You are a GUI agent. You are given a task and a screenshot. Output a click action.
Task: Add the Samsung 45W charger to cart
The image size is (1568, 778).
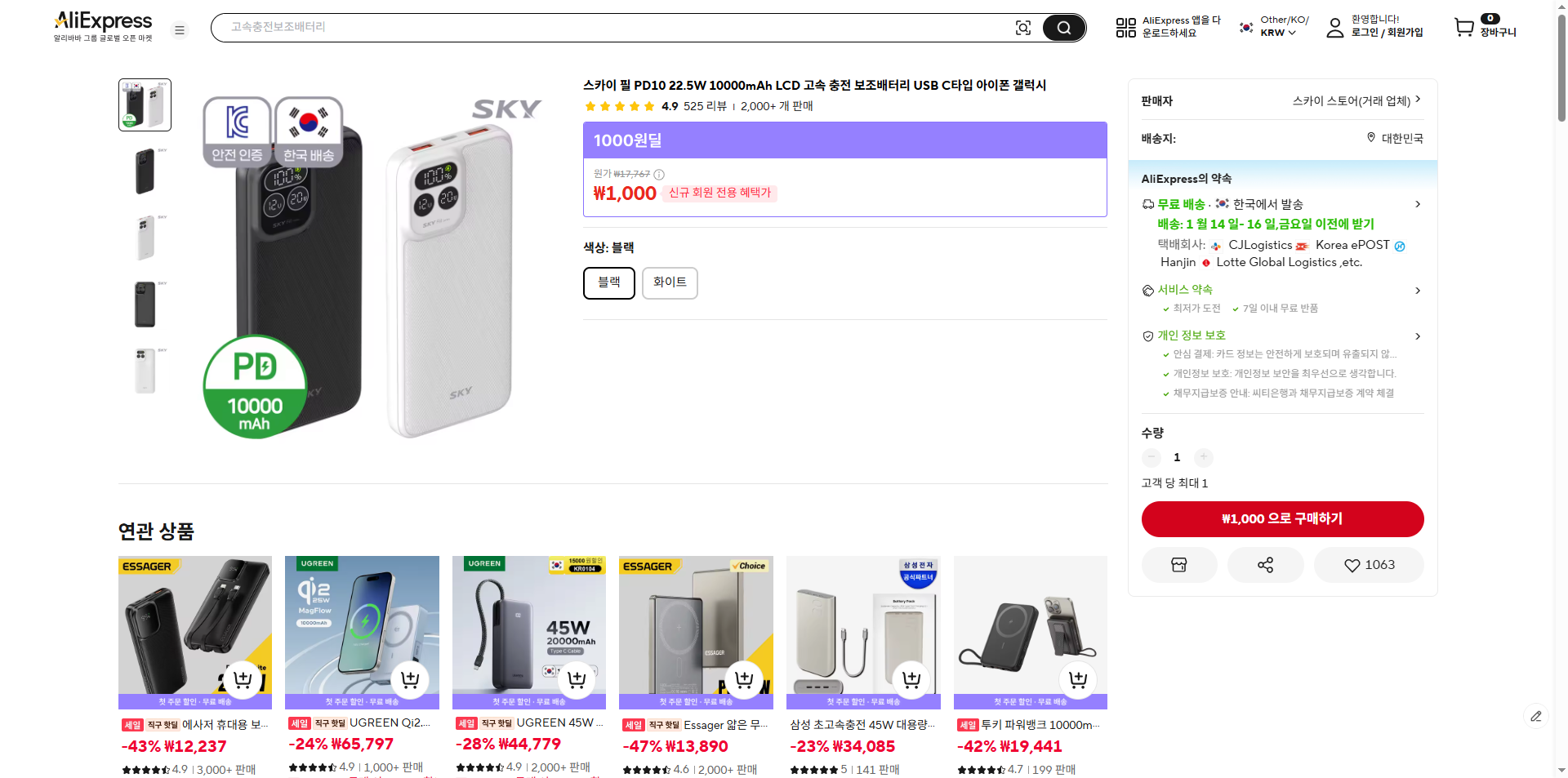[911, 678]
